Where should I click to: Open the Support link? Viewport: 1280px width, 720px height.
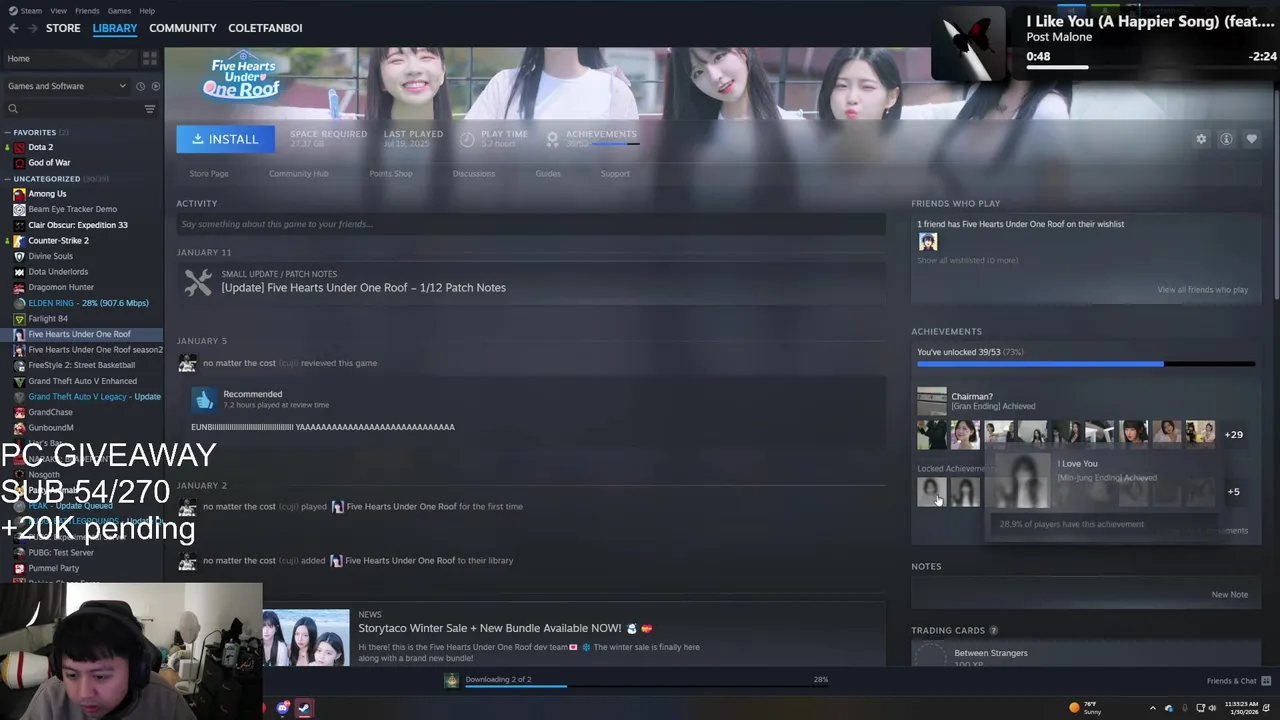click(x=615, y=174)
